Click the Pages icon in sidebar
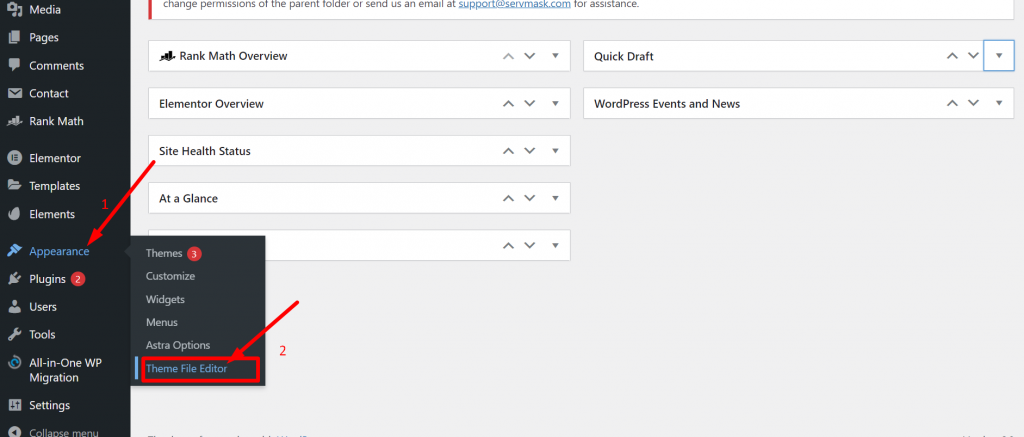 (14, 38)
